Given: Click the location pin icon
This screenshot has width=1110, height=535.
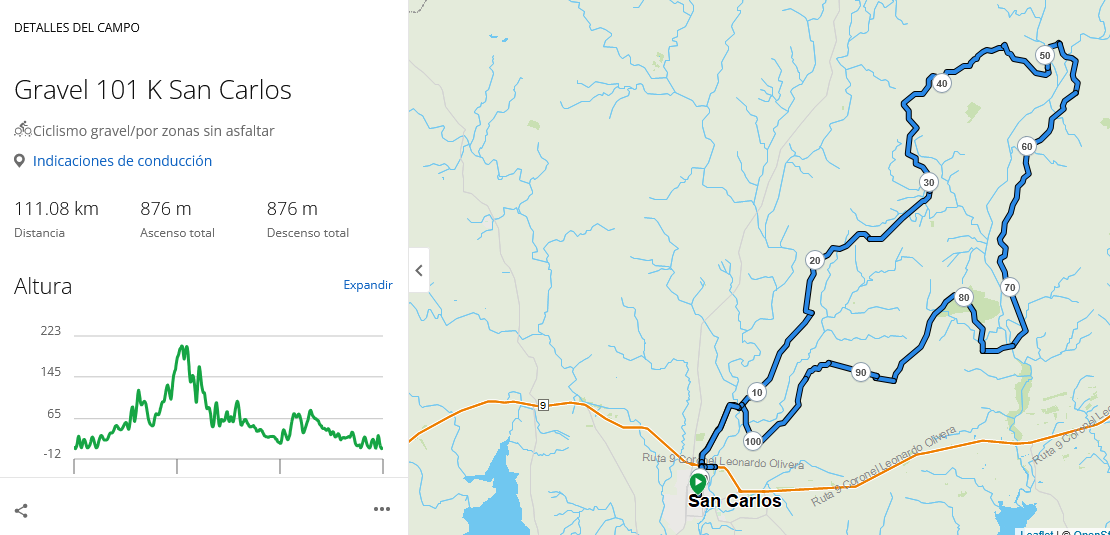Looking at the screenshot, I should click(19, 161).
